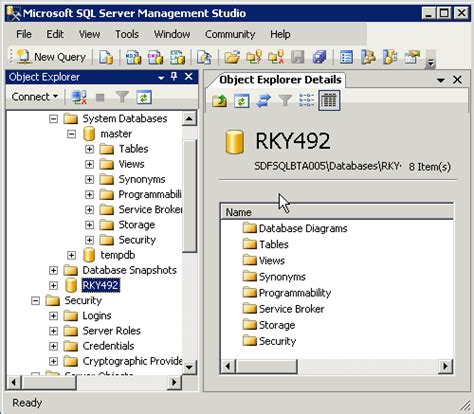Click Disconnect icon in Object Explorer
This screenshot has width=474, height=414.
(79, 97)
